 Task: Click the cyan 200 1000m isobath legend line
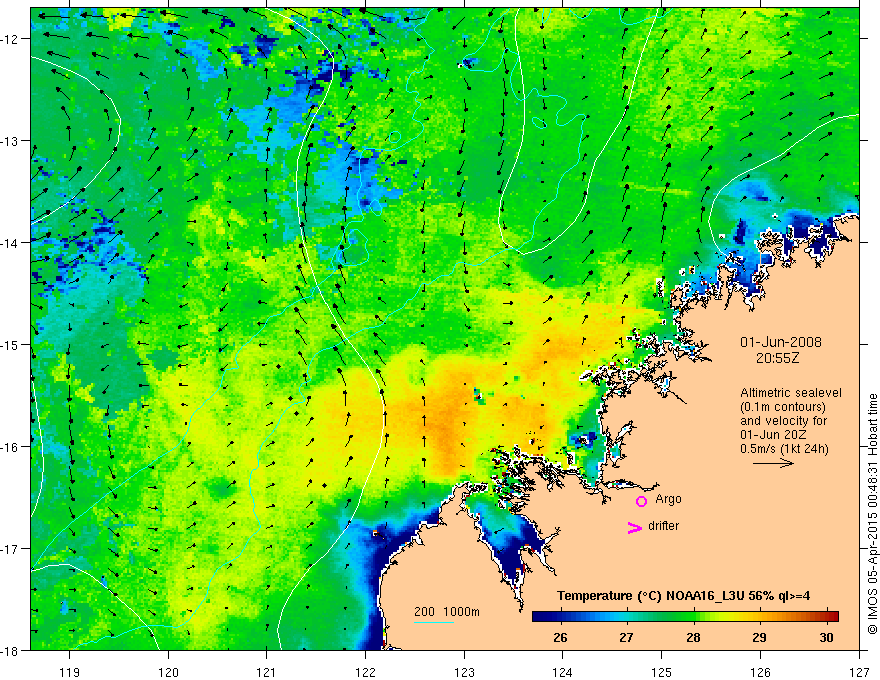[x=434, y=622]
